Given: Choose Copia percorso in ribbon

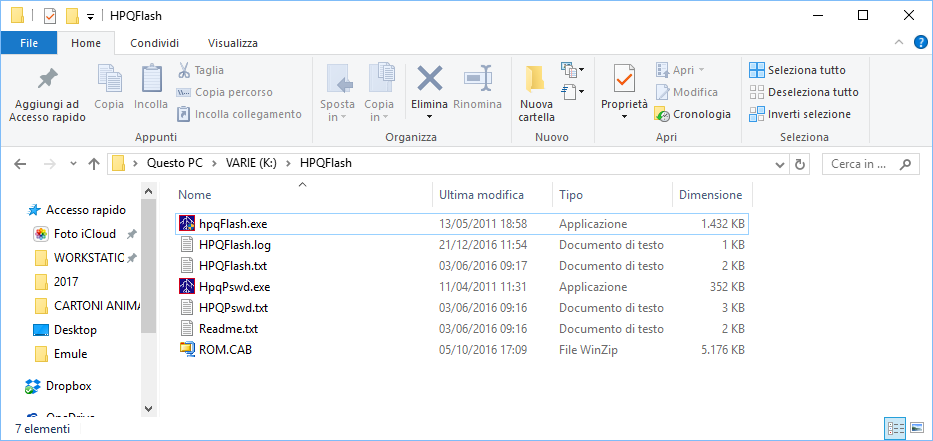Looking at the screenshot, I should tap(224, 92).
